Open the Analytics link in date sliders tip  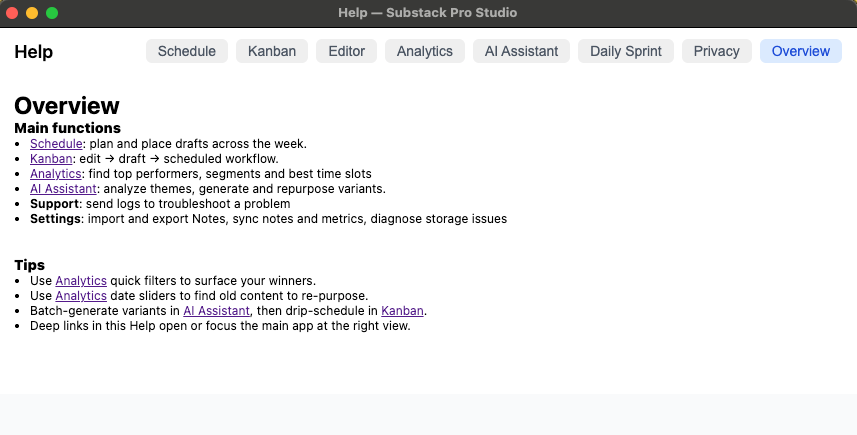(x=81, y=296)
